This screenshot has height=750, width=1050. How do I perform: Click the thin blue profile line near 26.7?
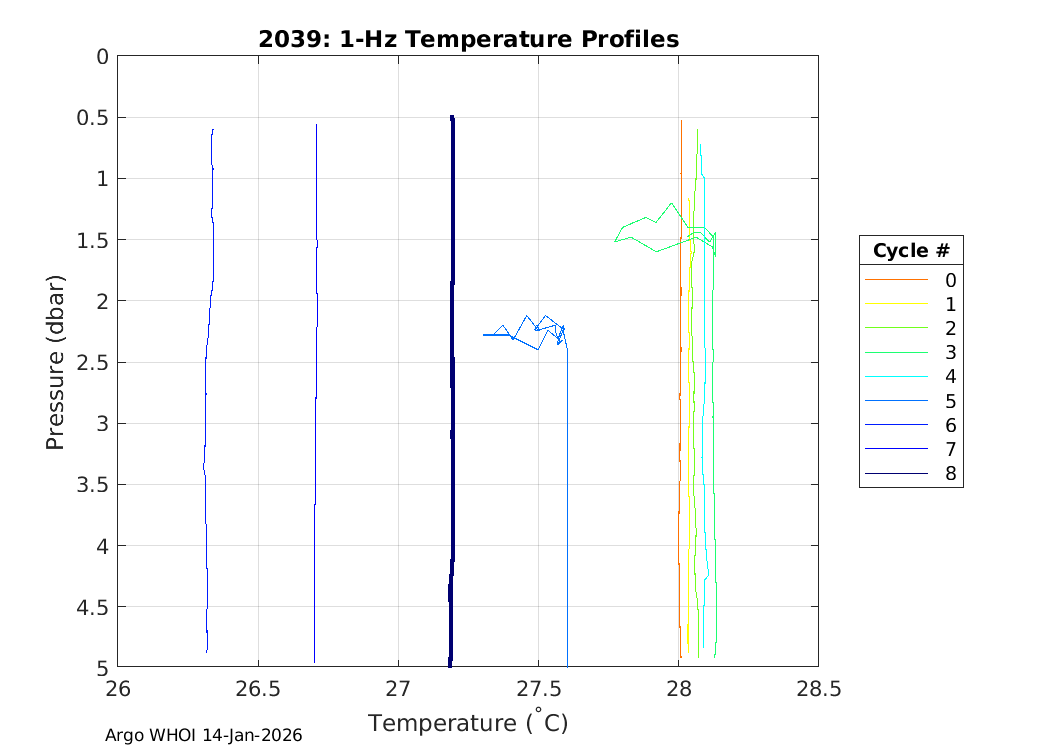coord(316,400)
